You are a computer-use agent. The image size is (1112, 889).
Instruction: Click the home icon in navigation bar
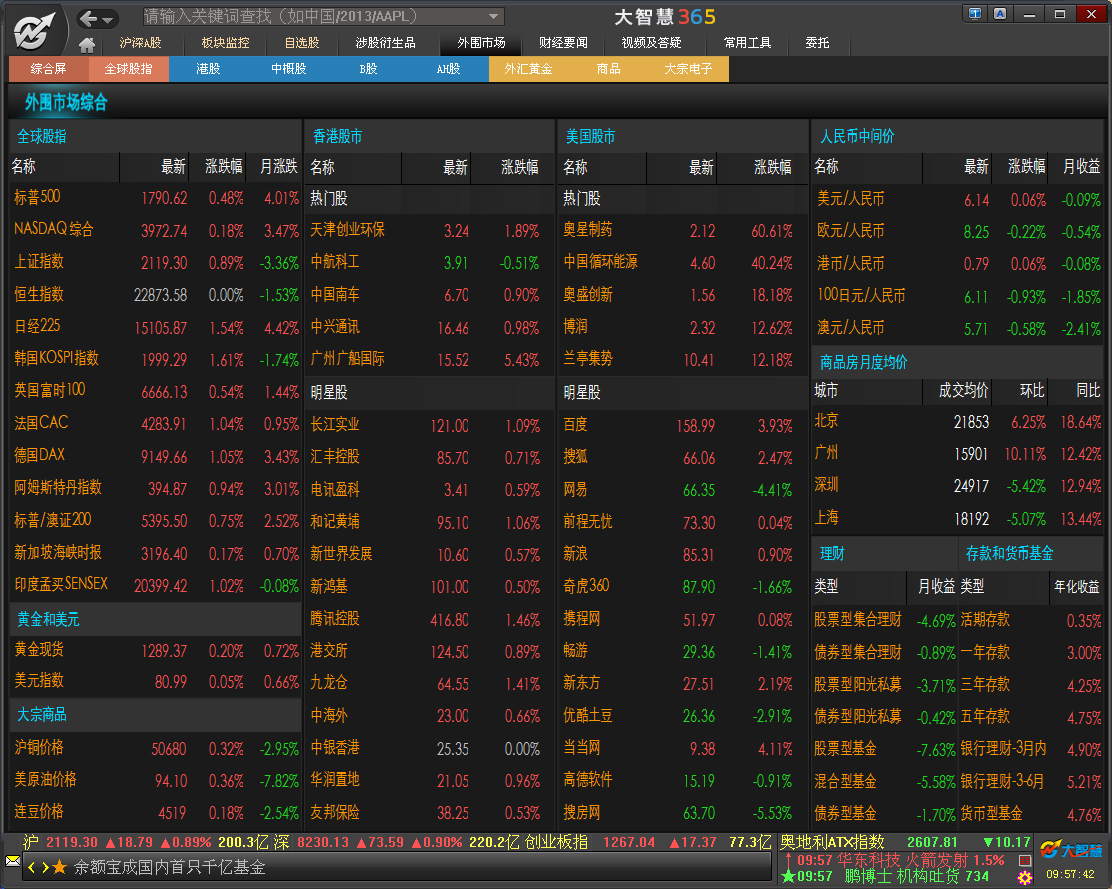click(x=87, y=45)
